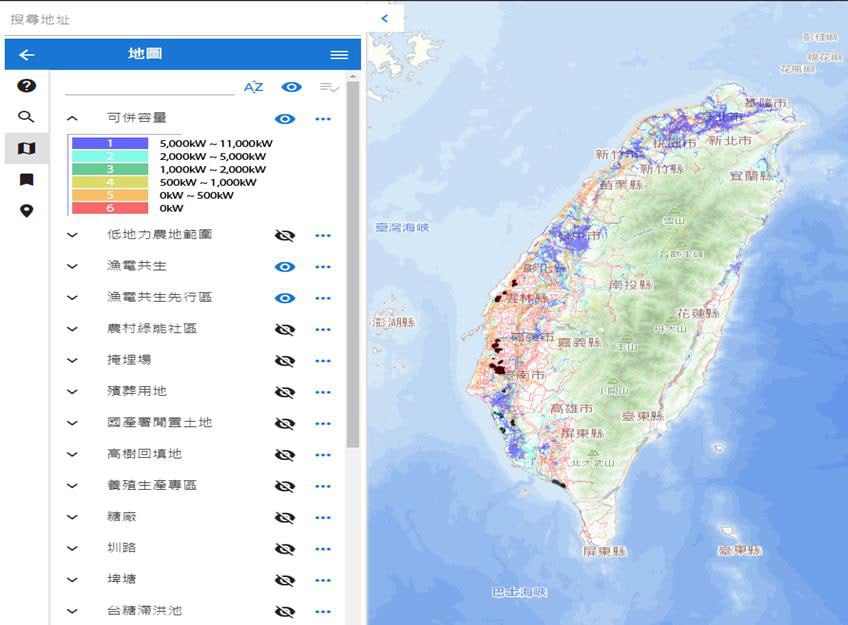848x625 pixels.
Task: Click the location pin icon in sidebar
Action: tap(27, 210)
